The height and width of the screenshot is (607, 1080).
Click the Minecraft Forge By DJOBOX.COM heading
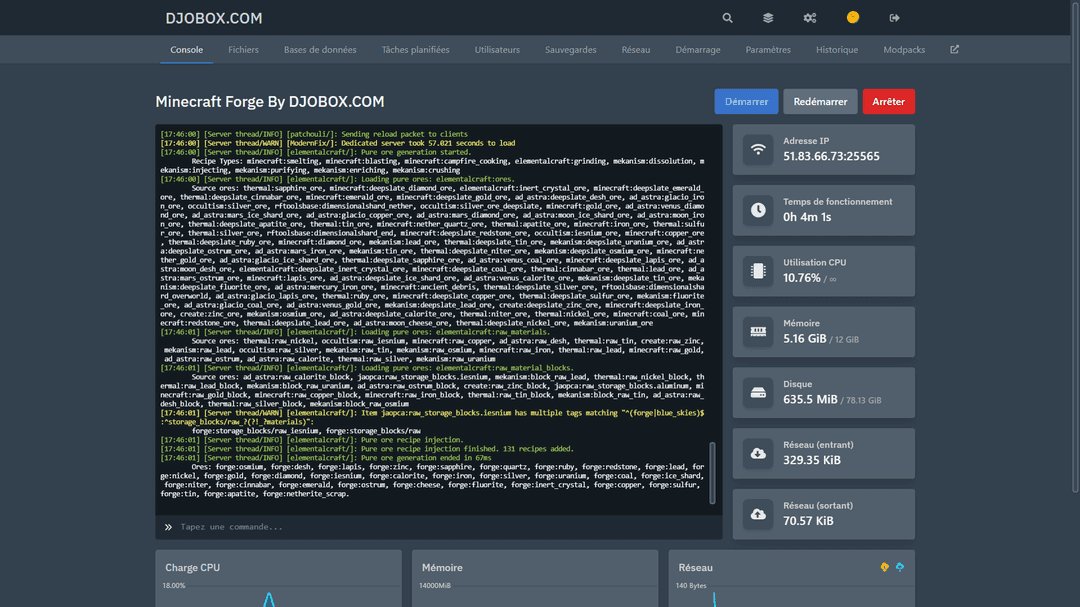click(270, 101)
